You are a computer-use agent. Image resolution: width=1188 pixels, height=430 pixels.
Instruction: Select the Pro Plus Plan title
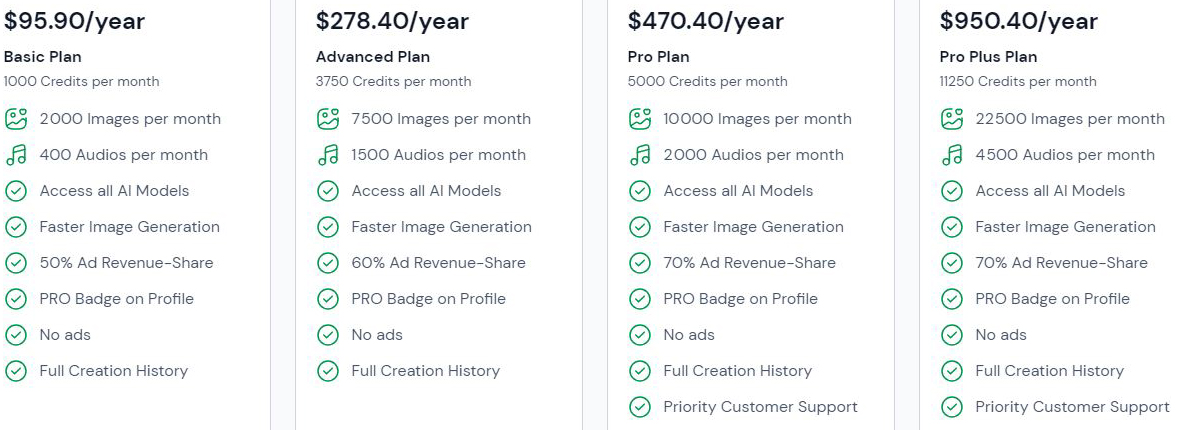coord(989,57)
